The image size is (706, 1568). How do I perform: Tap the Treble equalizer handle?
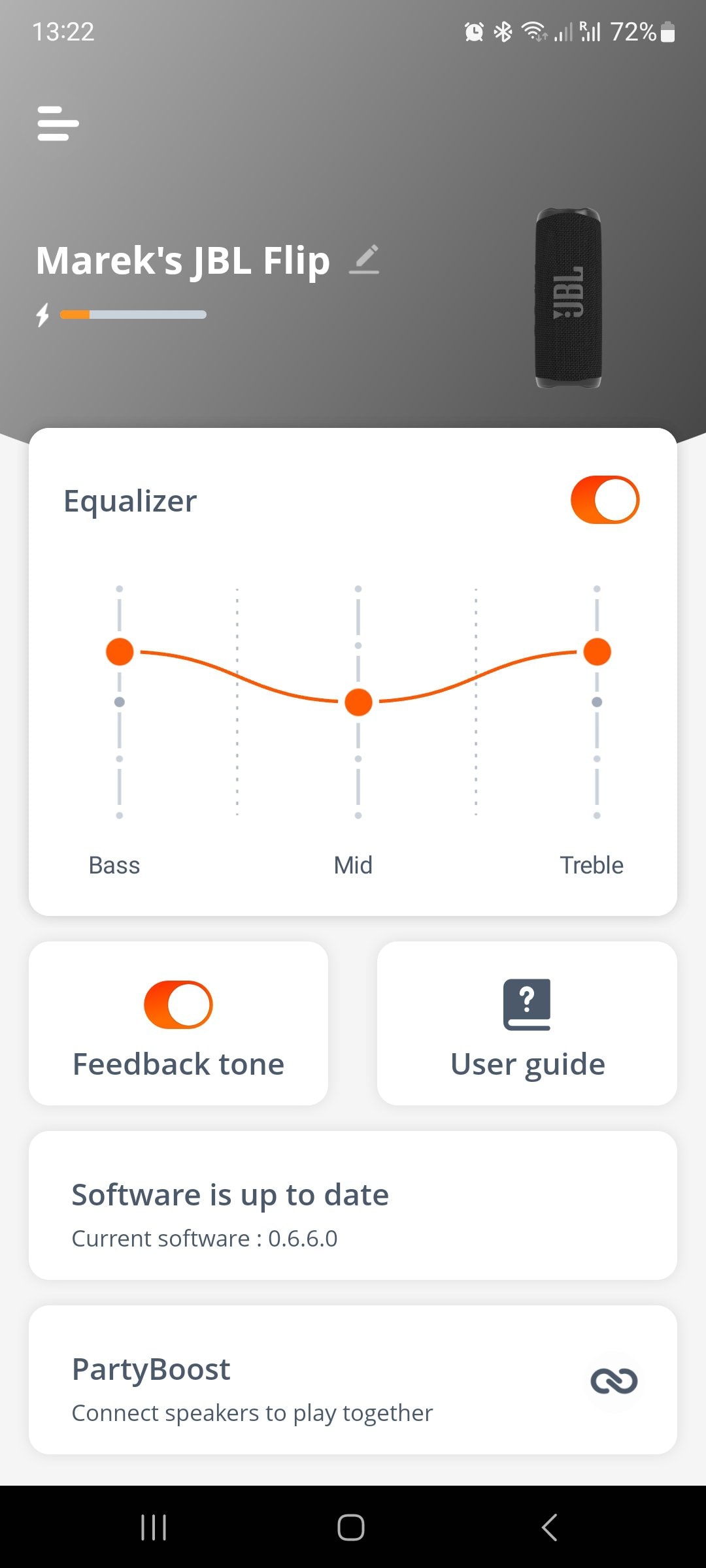597,652
